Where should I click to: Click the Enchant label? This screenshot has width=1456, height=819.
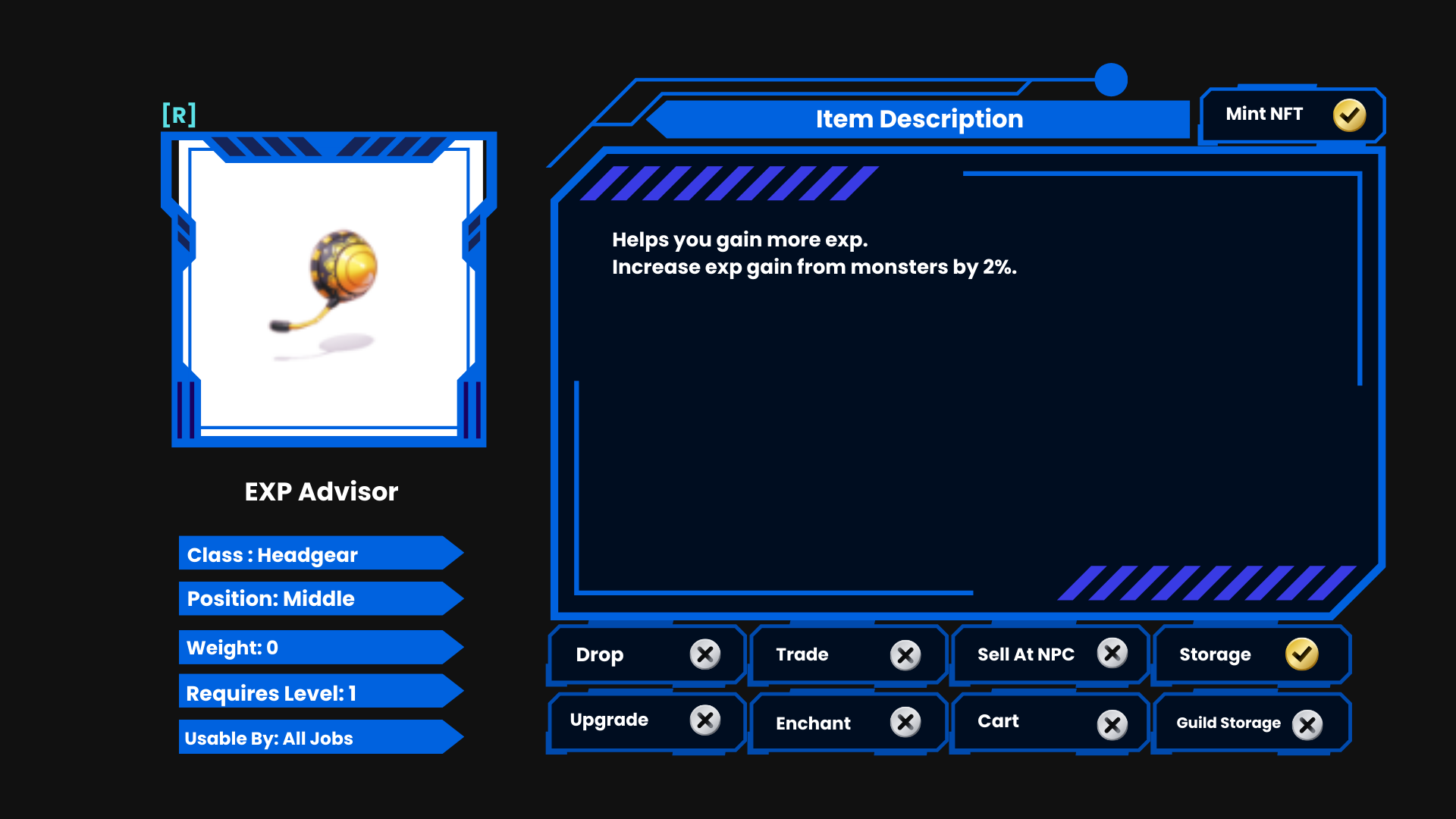pyautogui.click(x=813, y=723)
